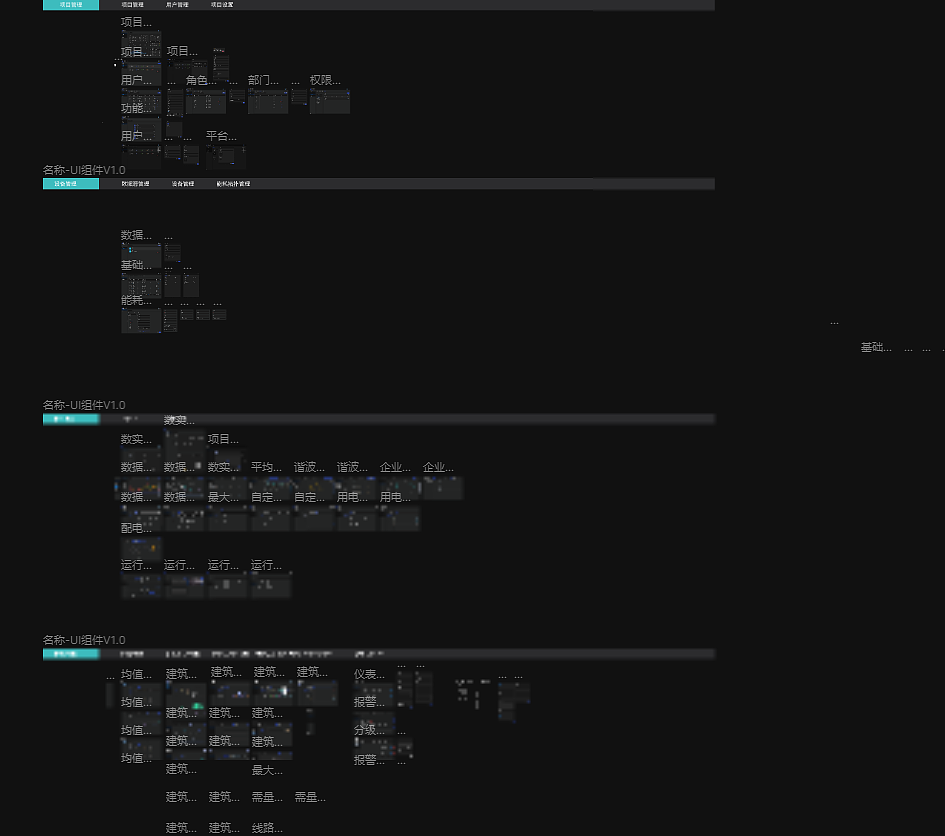Open the 能耗... artboard thumbnail
The height and width of the screenshot is (836, 945).
[141, 320]
